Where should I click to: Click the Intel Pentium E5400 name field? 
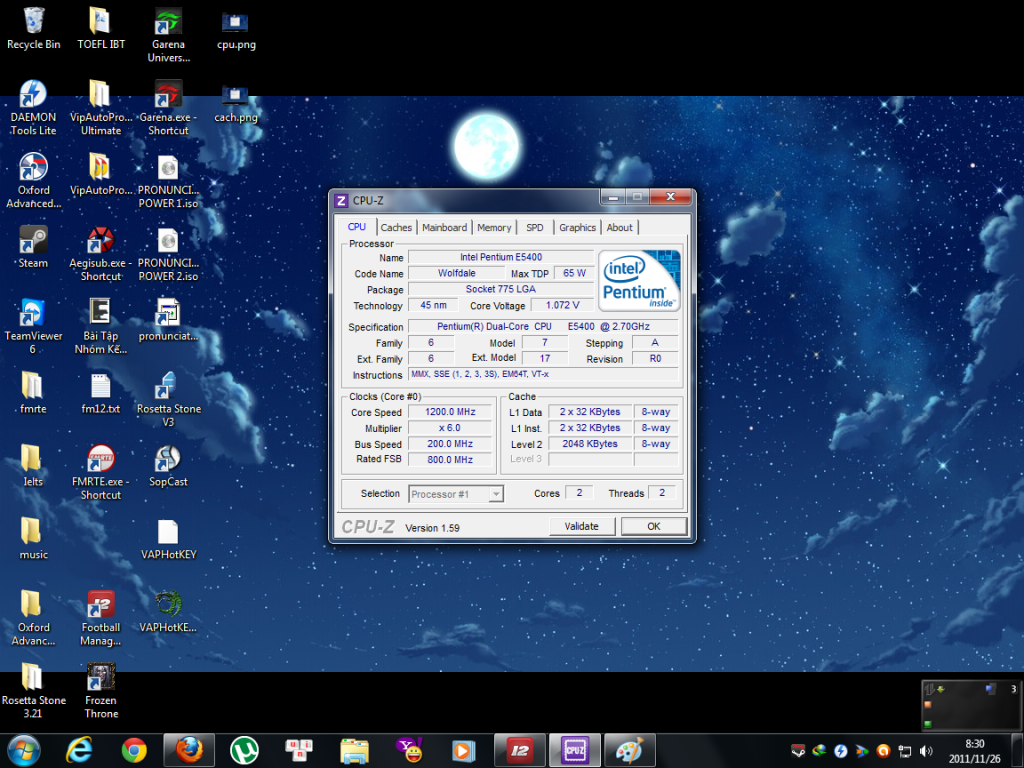point(501,257)
